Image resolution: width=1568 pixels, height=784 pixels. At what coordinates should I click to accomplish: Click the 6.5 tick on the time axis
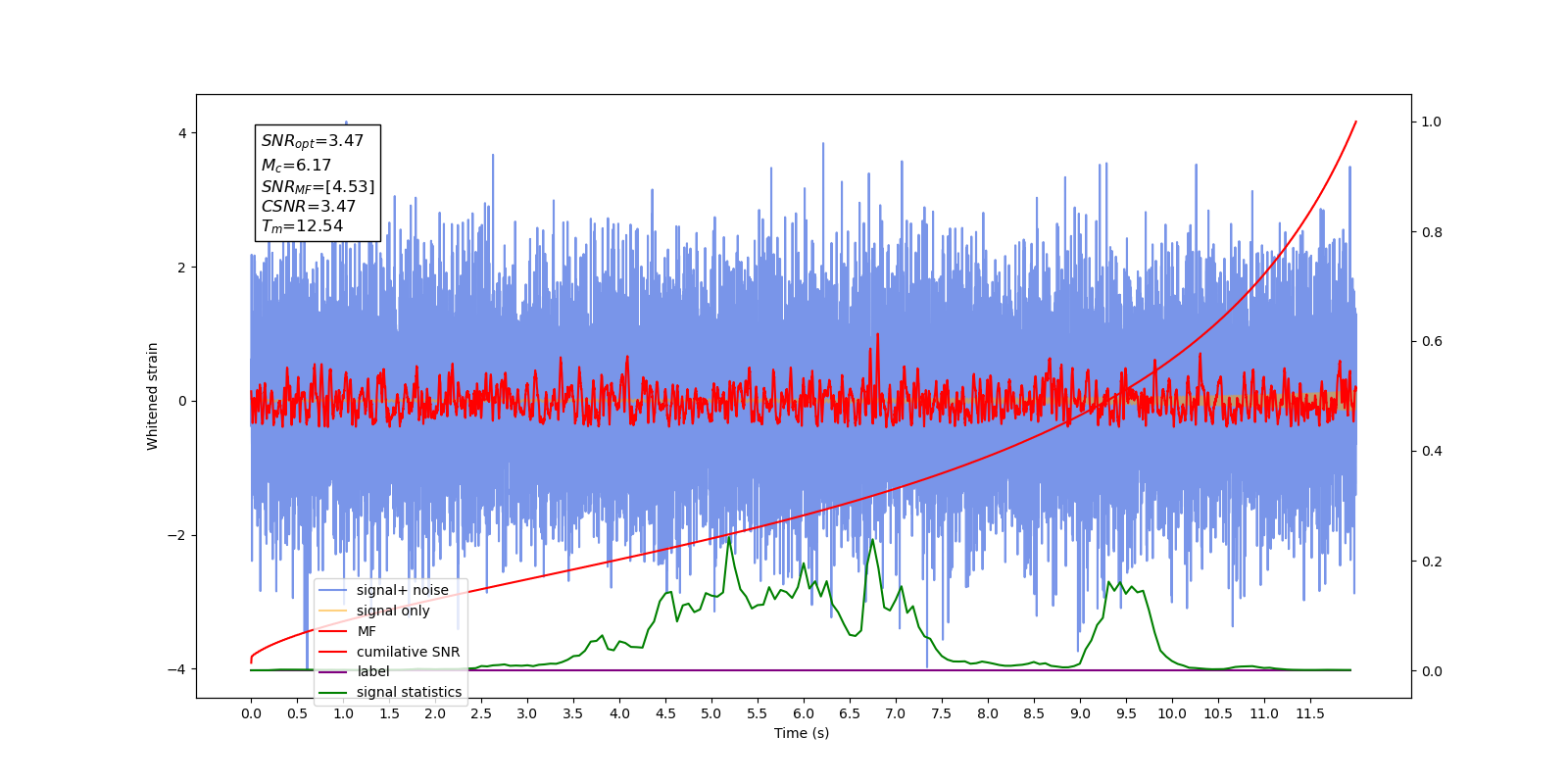[x=850, y=713]
